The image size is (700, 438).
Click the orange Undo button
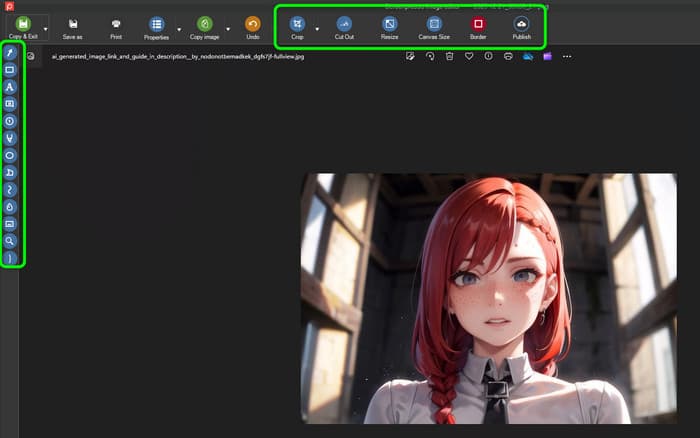(253, 28)
